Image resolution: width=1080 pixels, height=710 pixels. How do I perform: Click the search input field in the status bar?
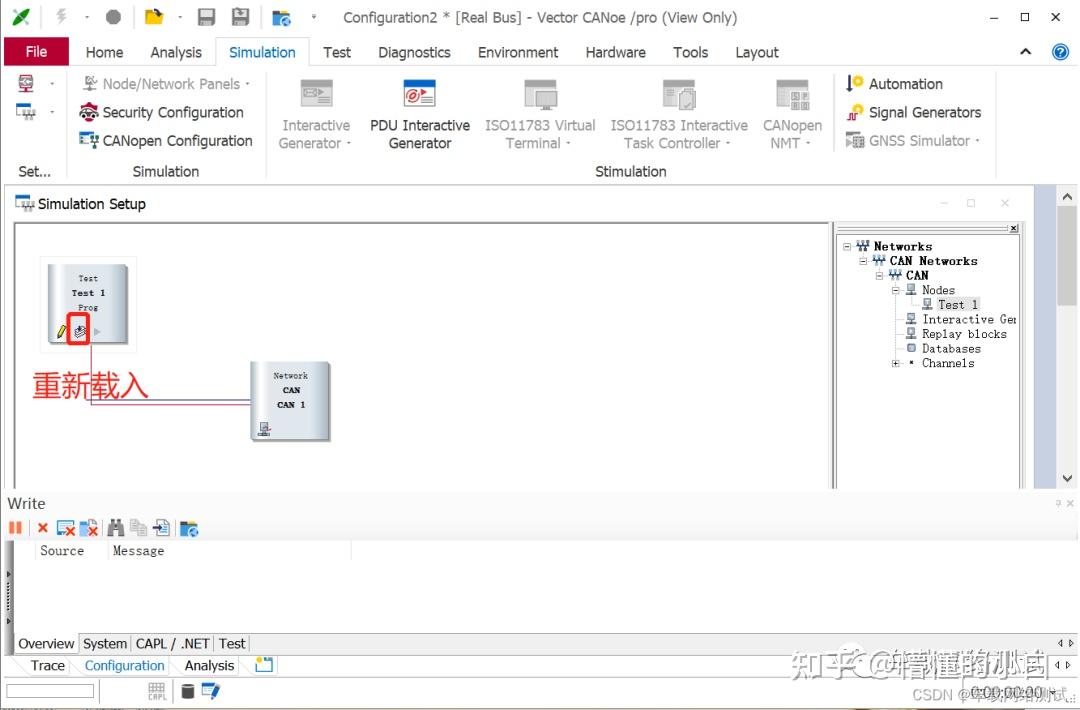(50, 690)
